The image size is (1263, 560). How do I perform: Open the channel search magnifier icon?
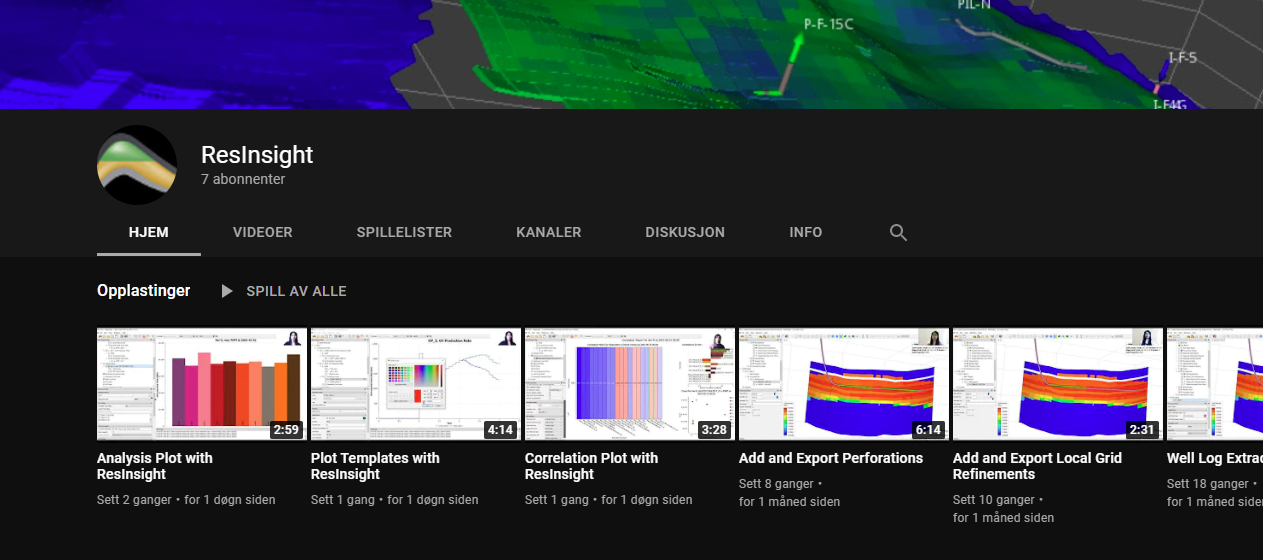(898, 232)
